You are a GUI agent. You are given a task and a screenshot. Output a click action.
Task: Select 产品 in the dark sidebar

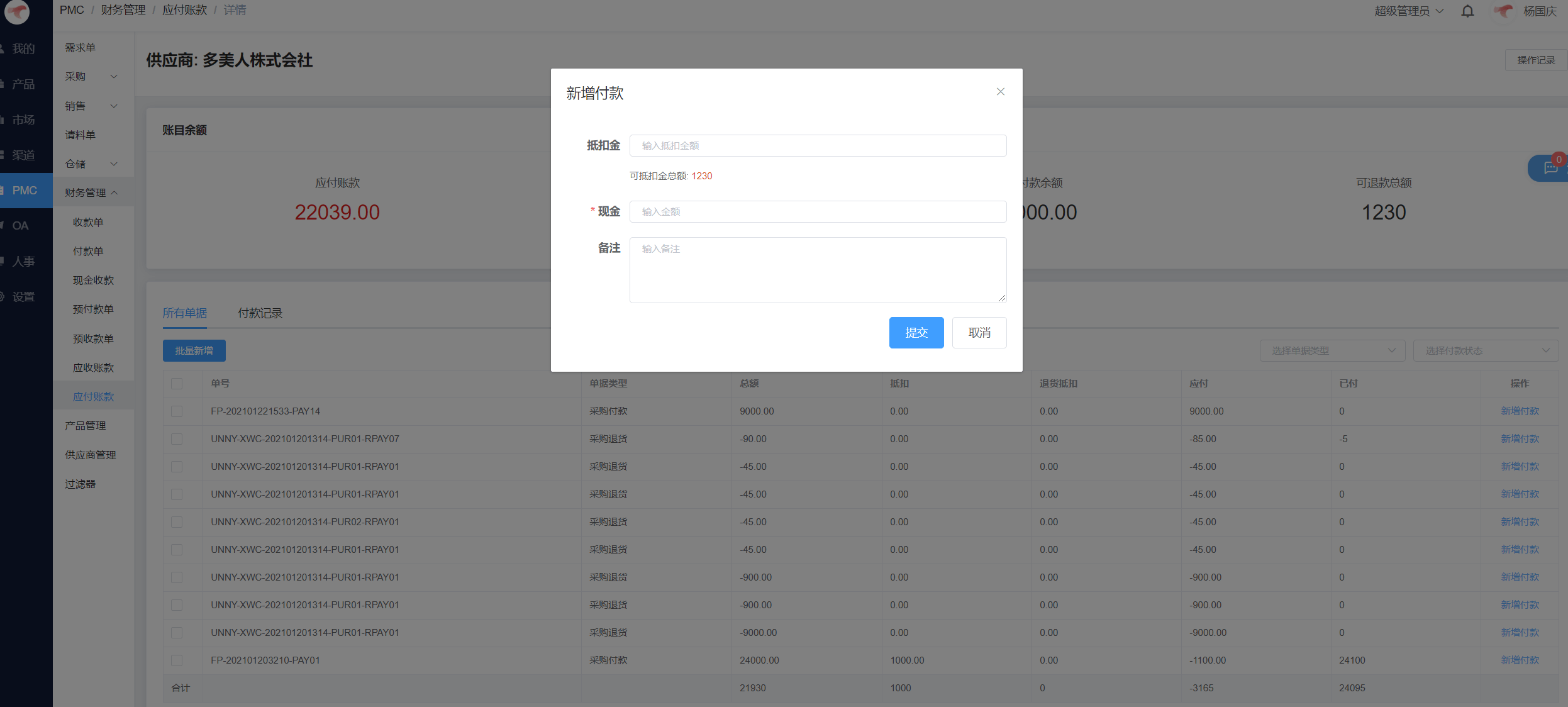23,84
